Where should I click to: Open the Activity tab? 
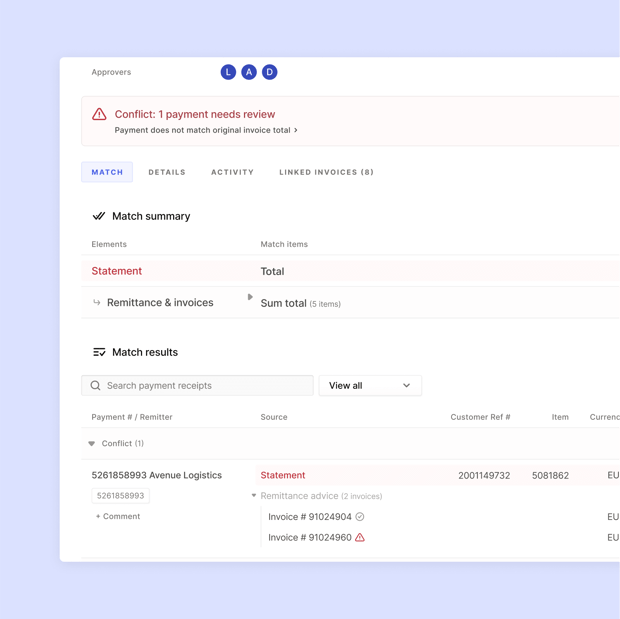(x=232, y=172)
